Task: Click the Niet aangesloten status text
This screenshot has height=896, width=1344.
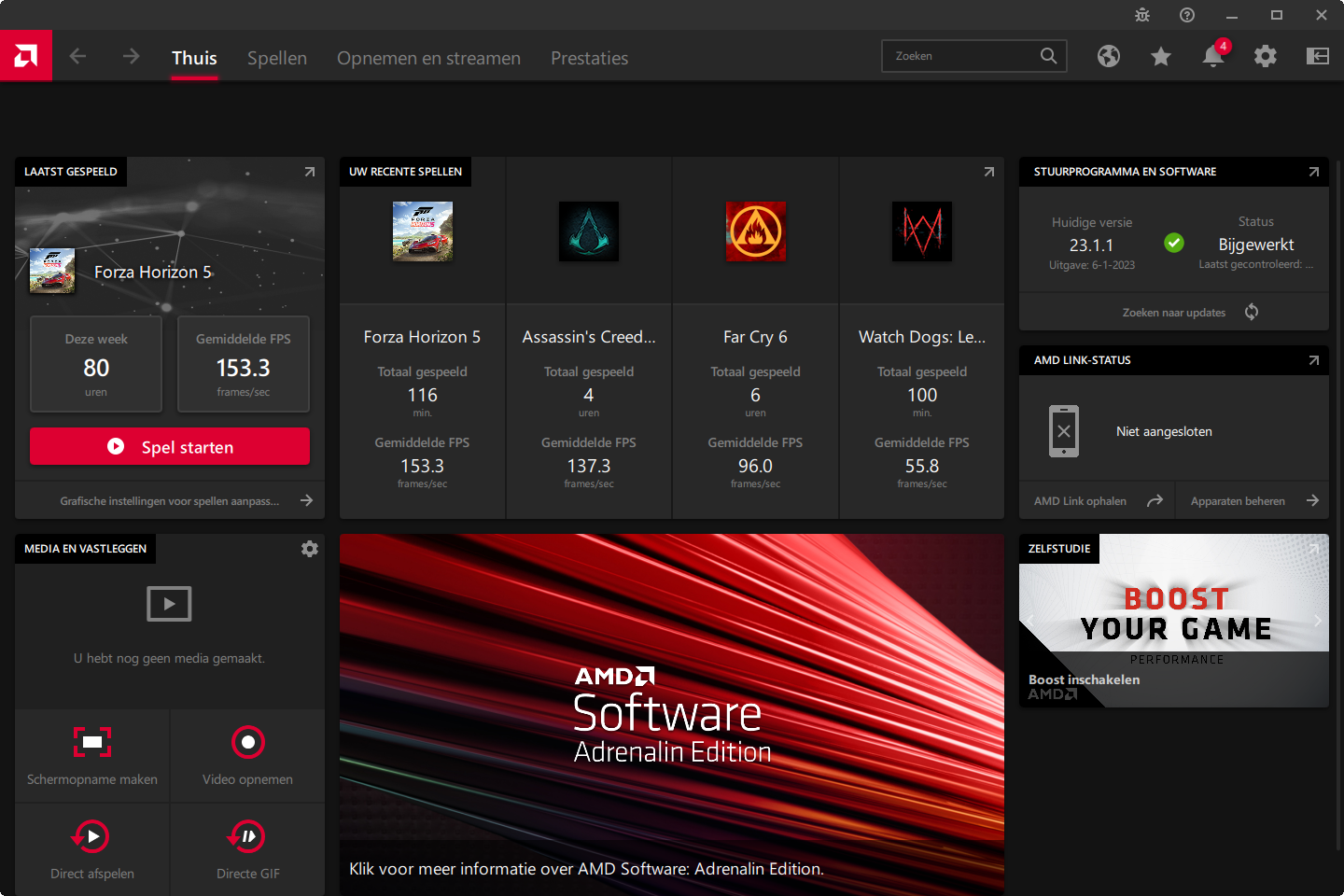Action: click(1164, 431)
